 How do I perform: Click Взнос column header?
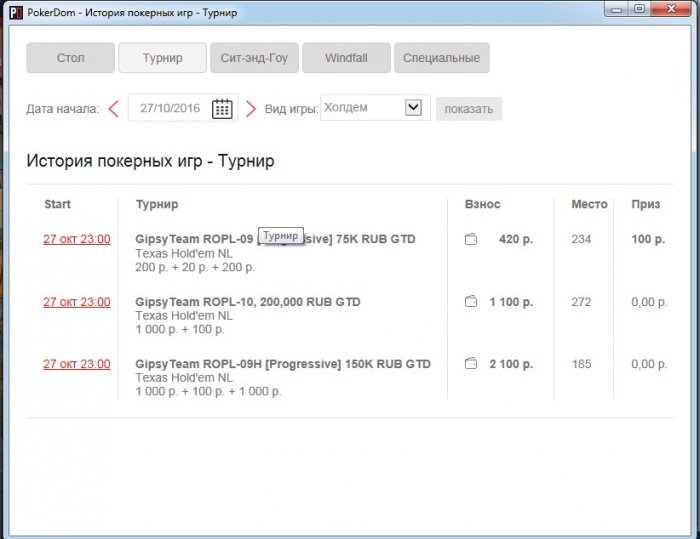[x=483, y=204]
